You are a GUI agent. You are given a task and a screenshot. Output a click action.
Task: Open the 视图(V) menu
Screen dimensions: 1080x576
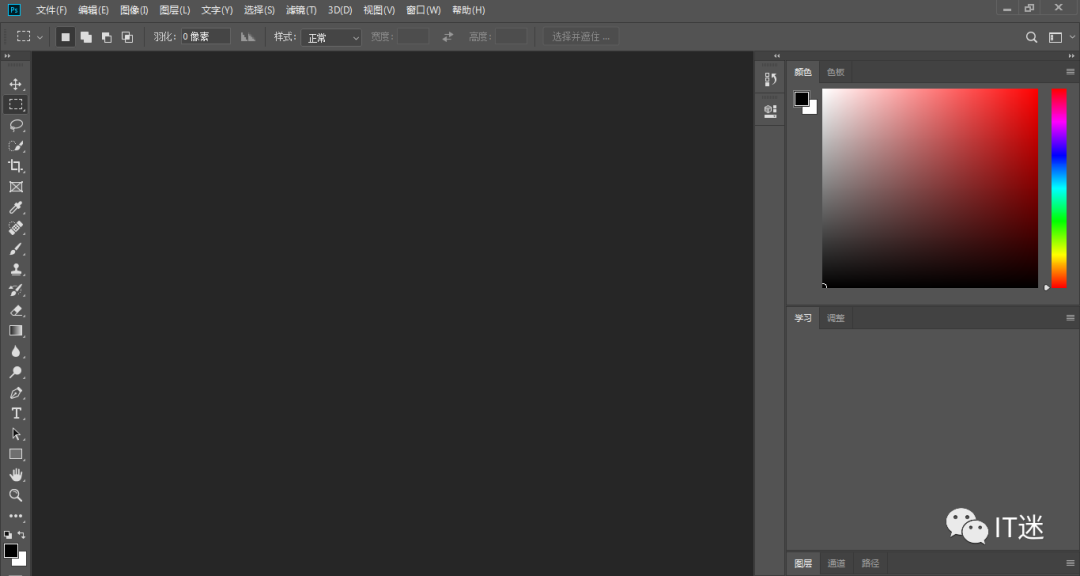point(379,10)
